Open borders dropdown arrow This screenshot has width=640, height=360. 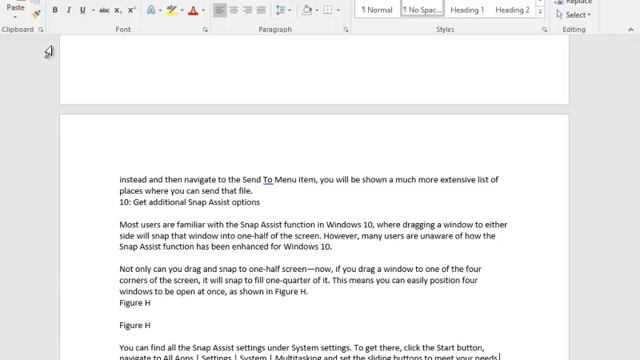point(338,10)
